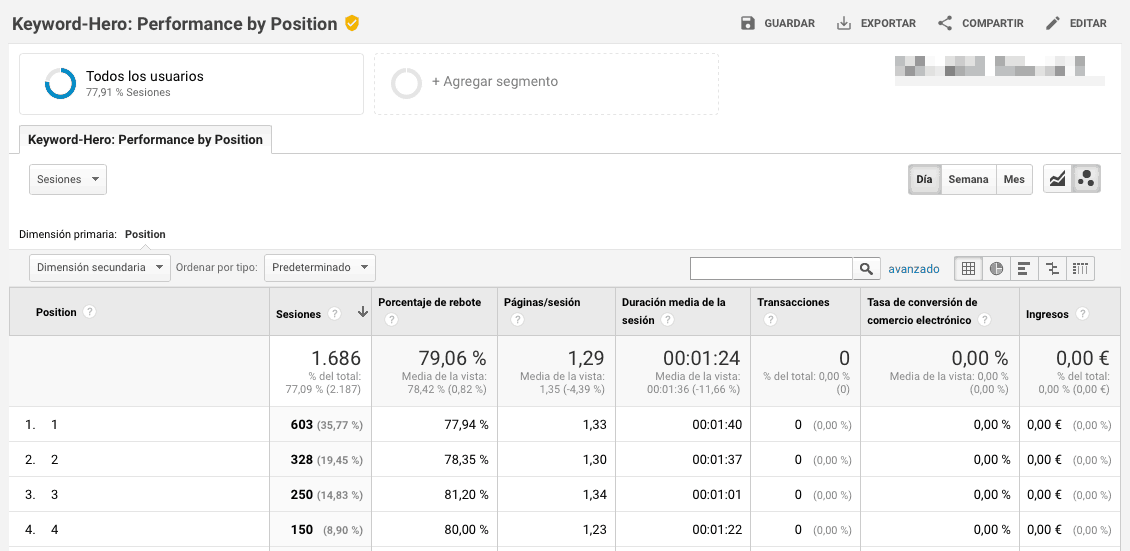Select the comparison view icon
The image size is (1130, 551).
[x=1052, y=268]
